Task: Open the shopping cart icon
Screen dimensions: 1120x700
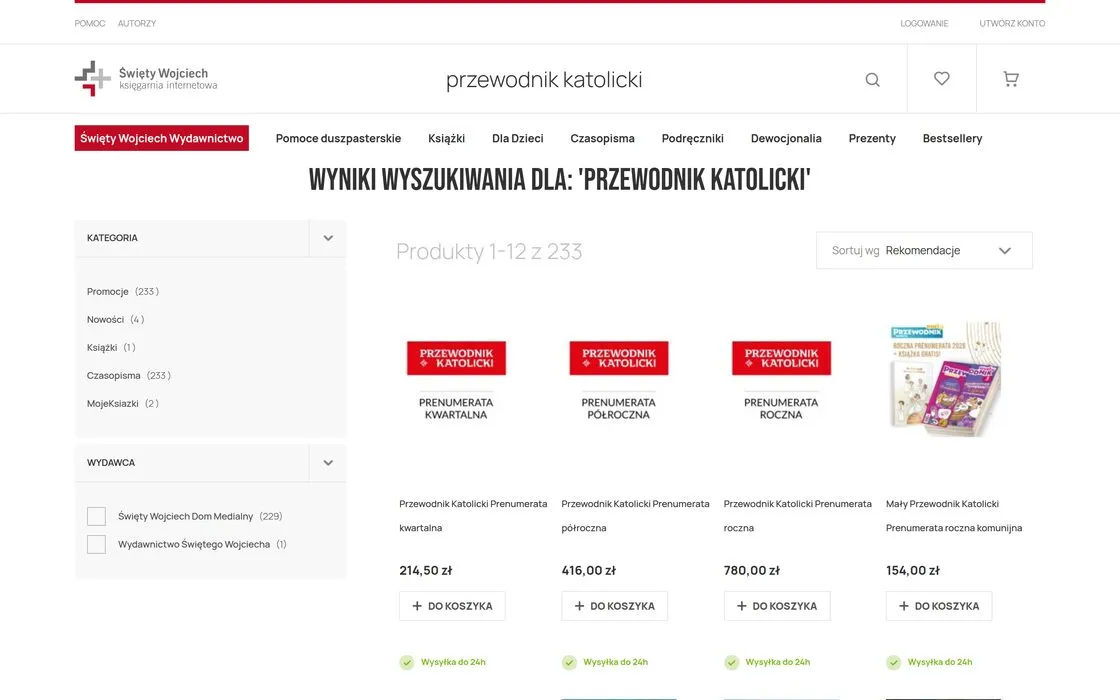Action: click(x=1011, y=79)
